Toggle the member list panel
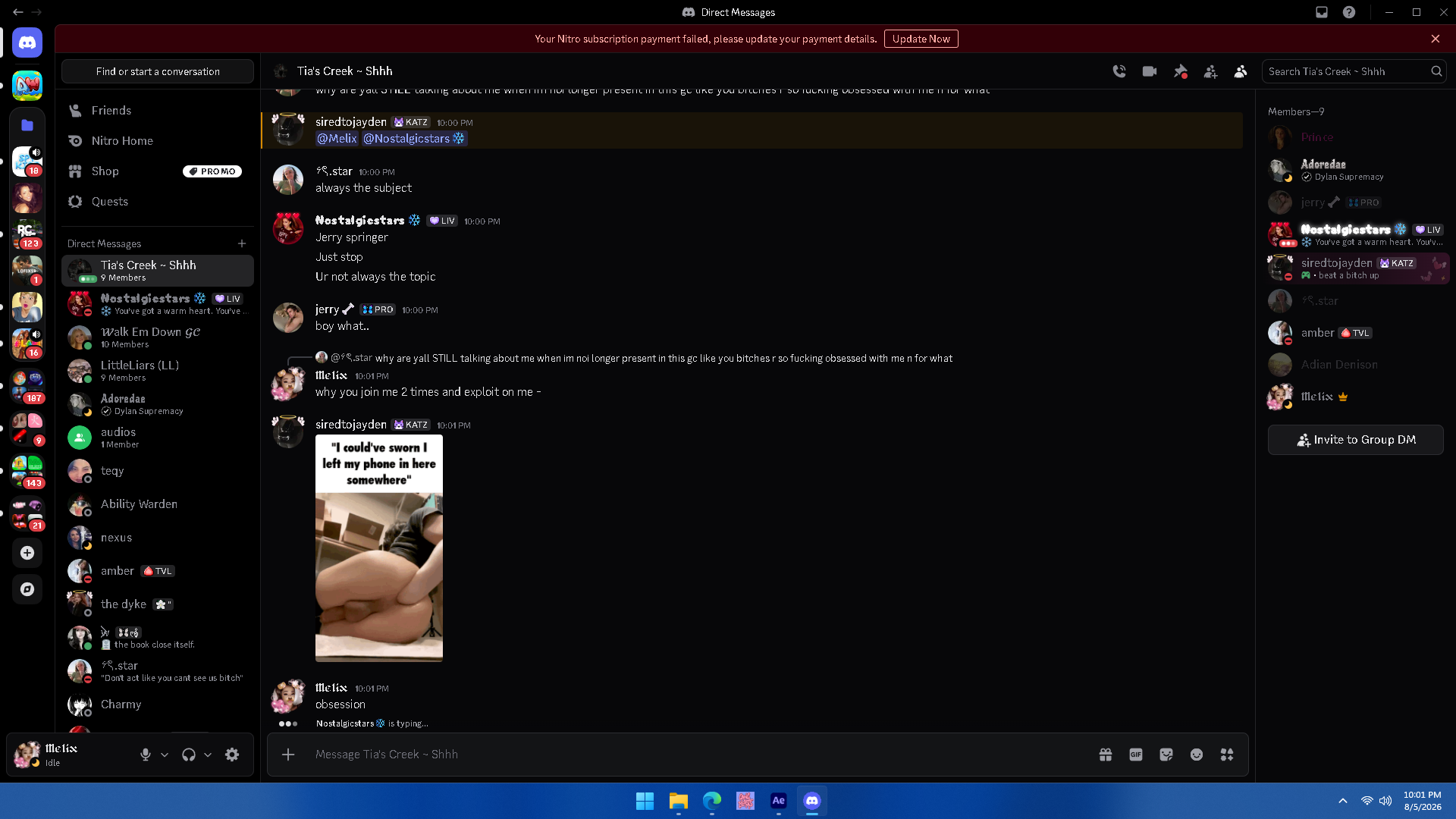 pyautogui.click(x=1241, y=71)
